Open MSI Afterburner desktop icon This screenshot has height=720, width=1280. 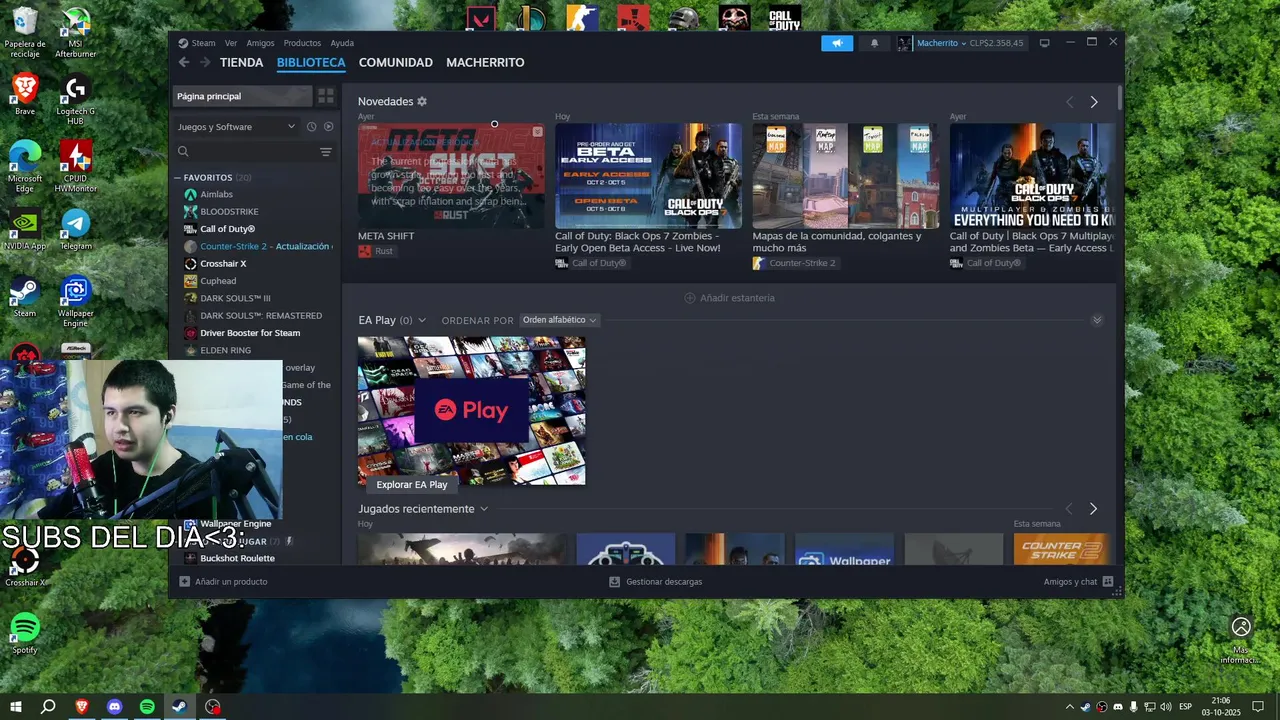pyautogui.click(x=76, y=32)
